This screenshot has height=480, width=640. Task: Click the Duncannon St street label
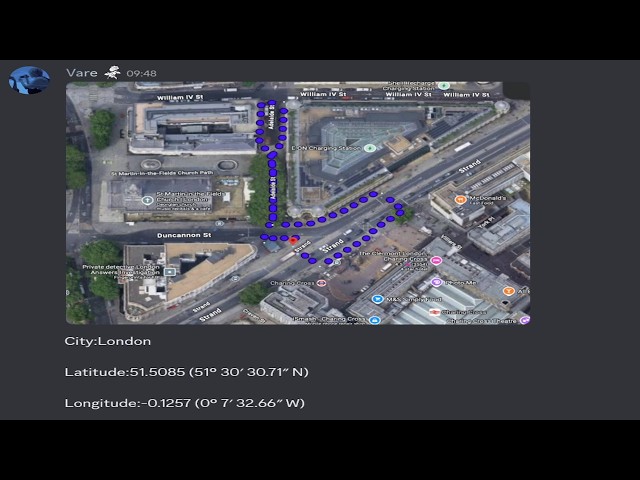coord(184,236)
